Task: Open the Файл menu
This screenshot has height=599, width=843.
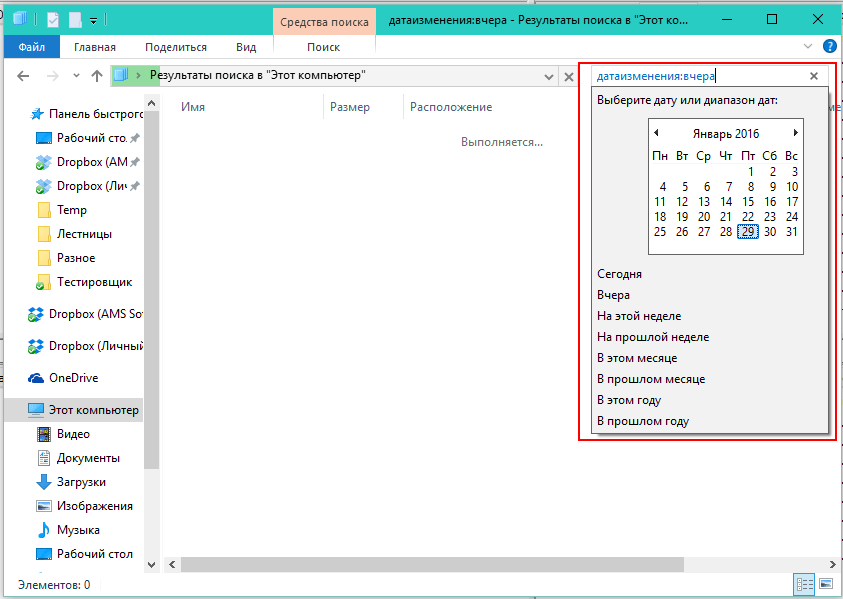Action: tap(30, 46)
